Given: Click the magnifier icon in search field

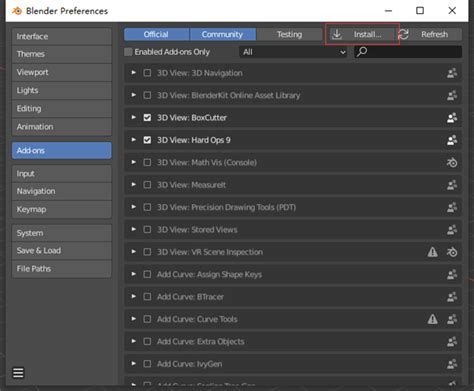Looking at the screenshot, I should tap(362, 52).
